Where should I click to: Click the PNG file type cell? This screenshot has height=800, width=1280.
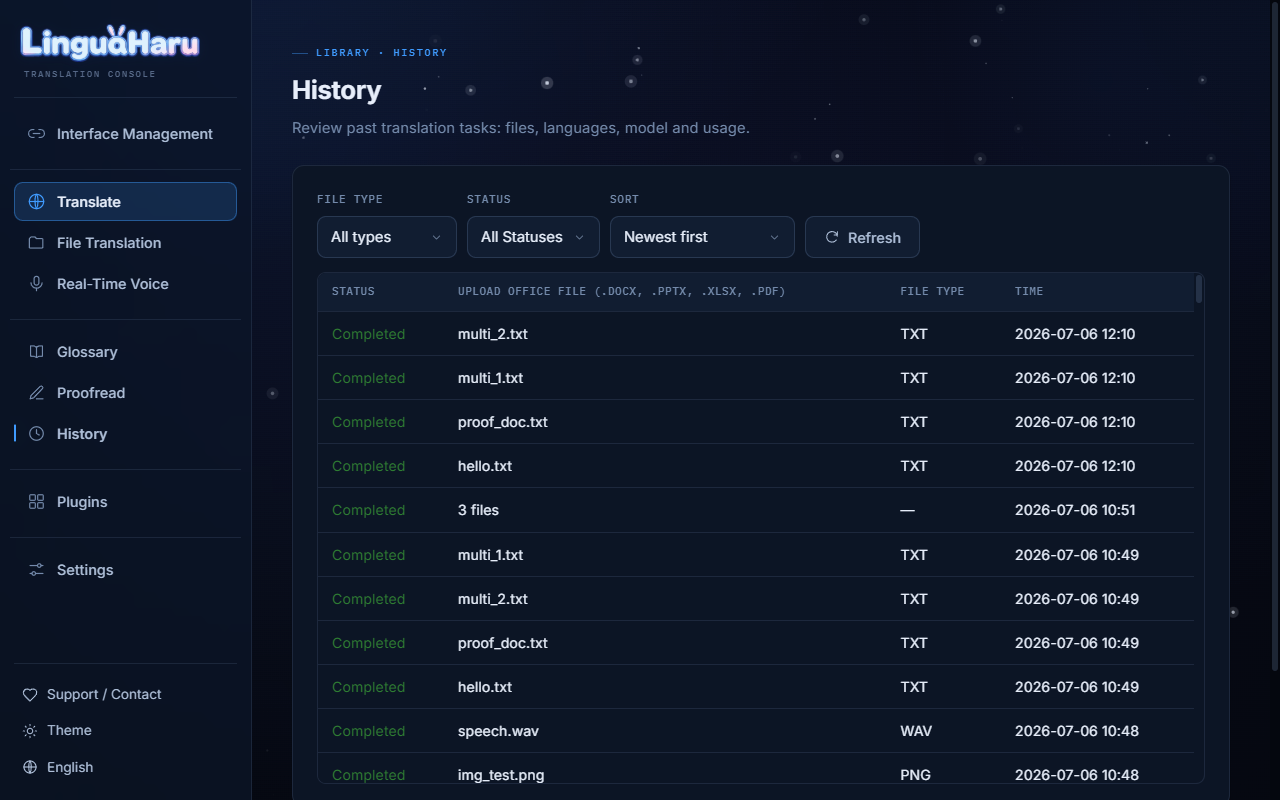point(915,775)
